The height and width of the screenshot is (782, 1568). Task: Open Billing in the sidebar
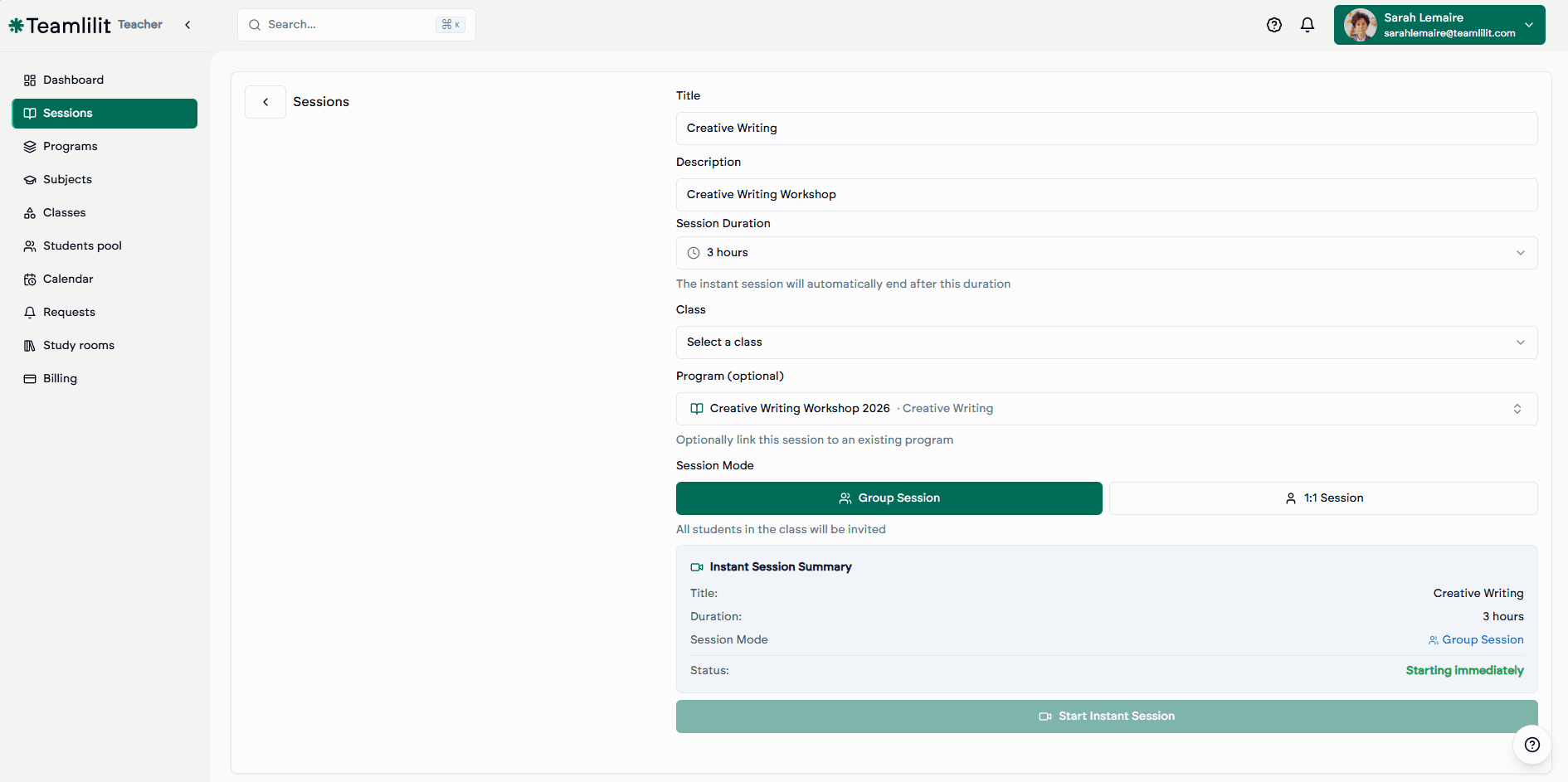[60, 378]
